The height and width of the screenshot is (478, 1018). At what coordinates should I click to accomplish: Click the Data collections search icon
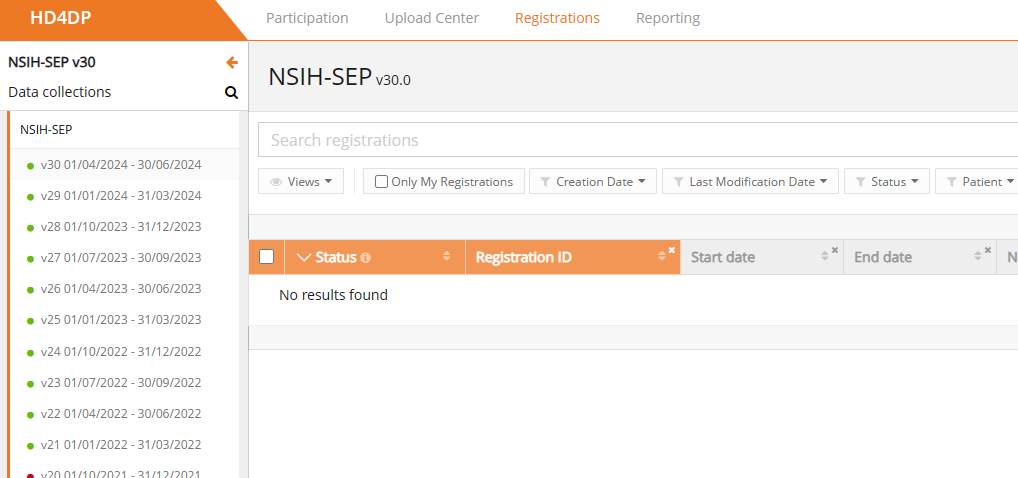click(x=231, y=93)
